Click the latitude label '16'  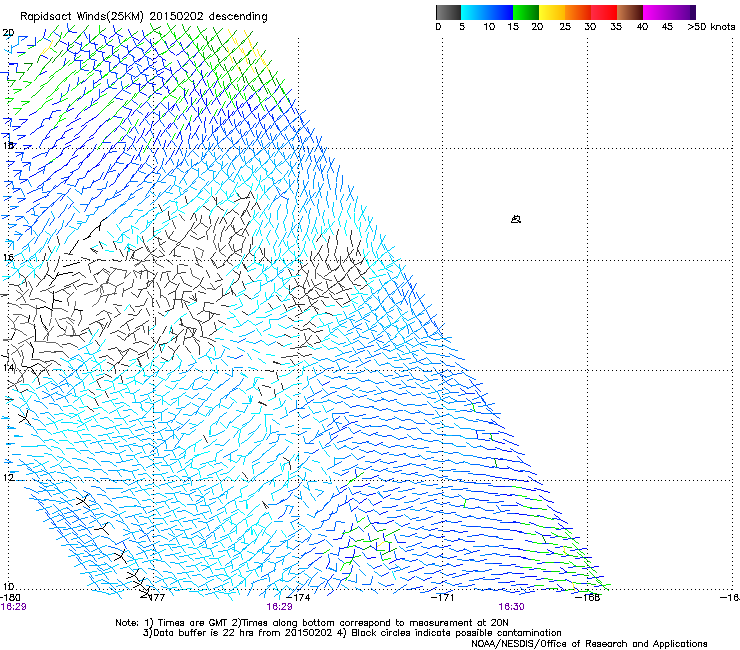[8, 257]
